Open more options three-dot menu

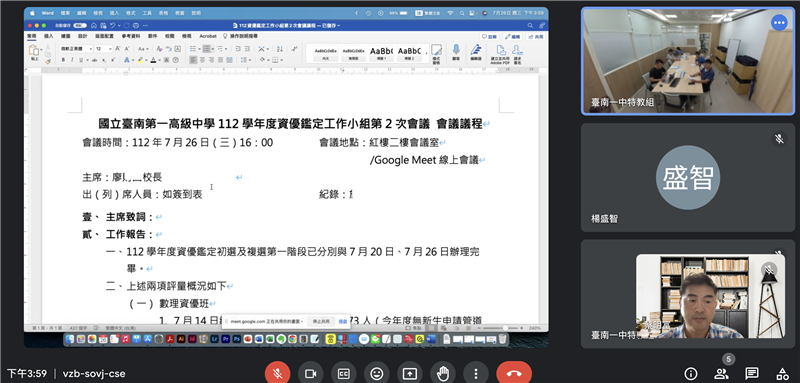point(476,374)
